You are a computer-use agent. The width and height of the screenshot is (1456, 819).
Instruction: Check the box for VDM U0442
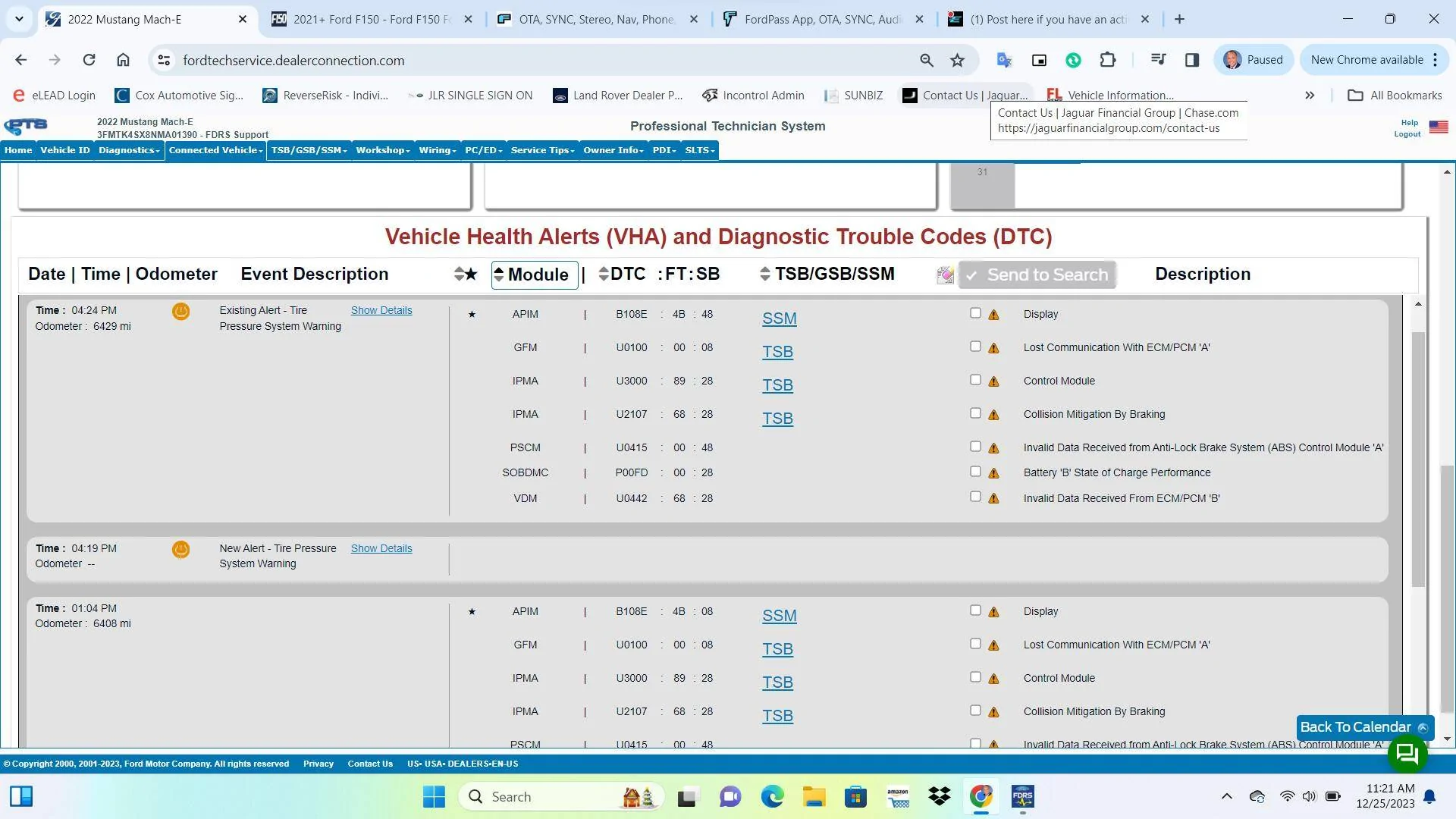(975, 497)
